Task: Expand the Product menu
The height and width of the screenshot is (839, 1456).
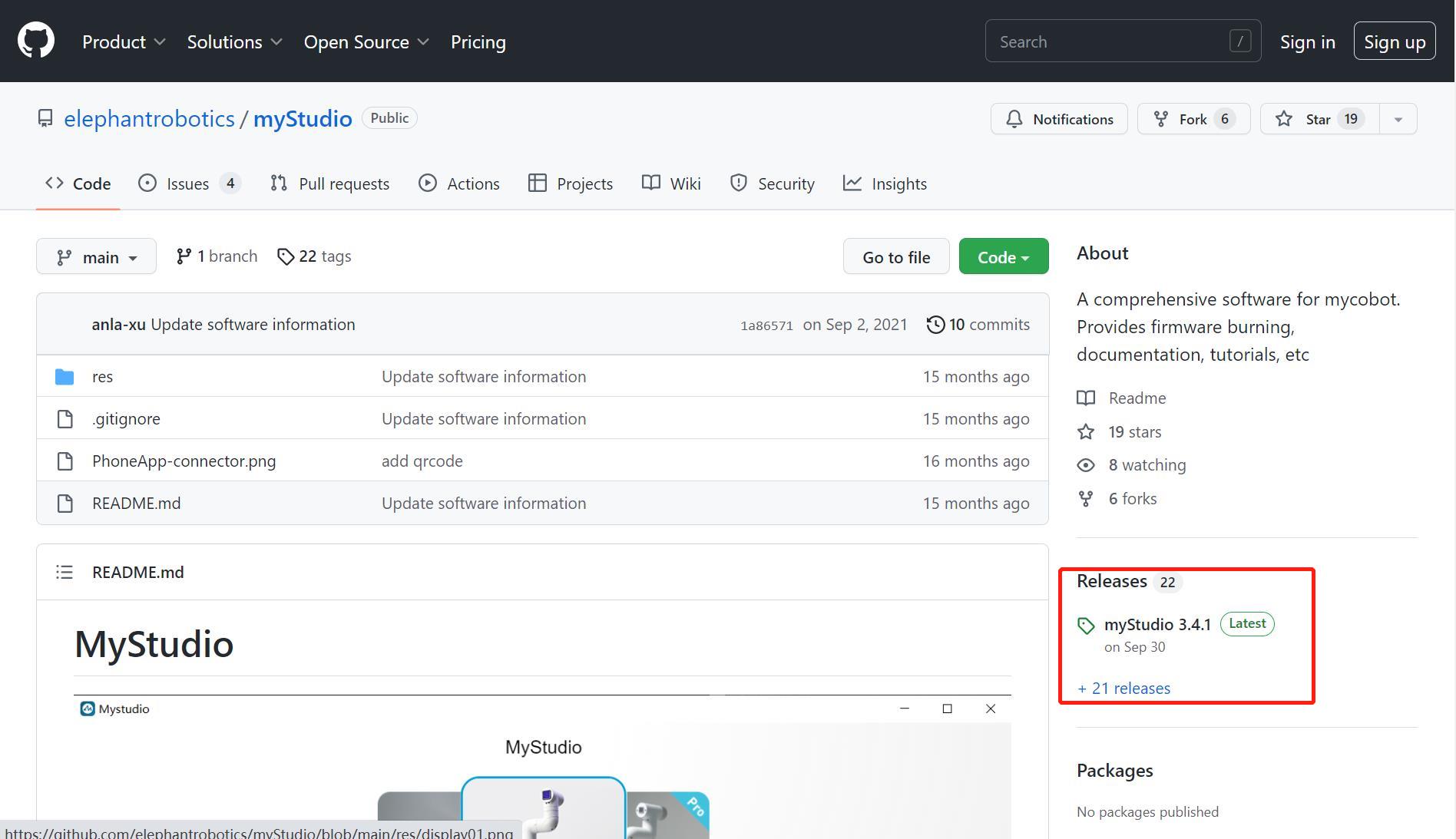Action: [x=124, y=42]
